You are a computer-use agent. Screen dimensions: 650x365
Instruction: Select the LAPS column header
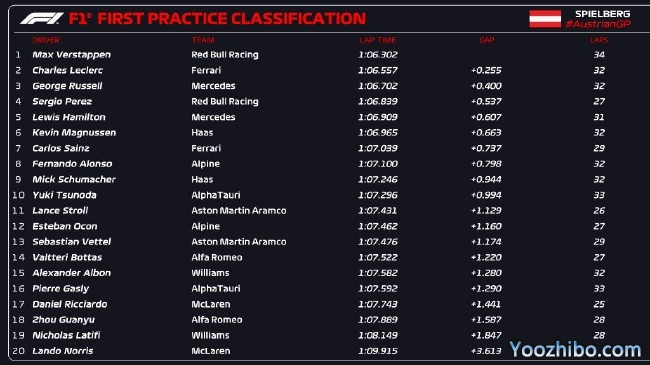click(x=599, y=40)
